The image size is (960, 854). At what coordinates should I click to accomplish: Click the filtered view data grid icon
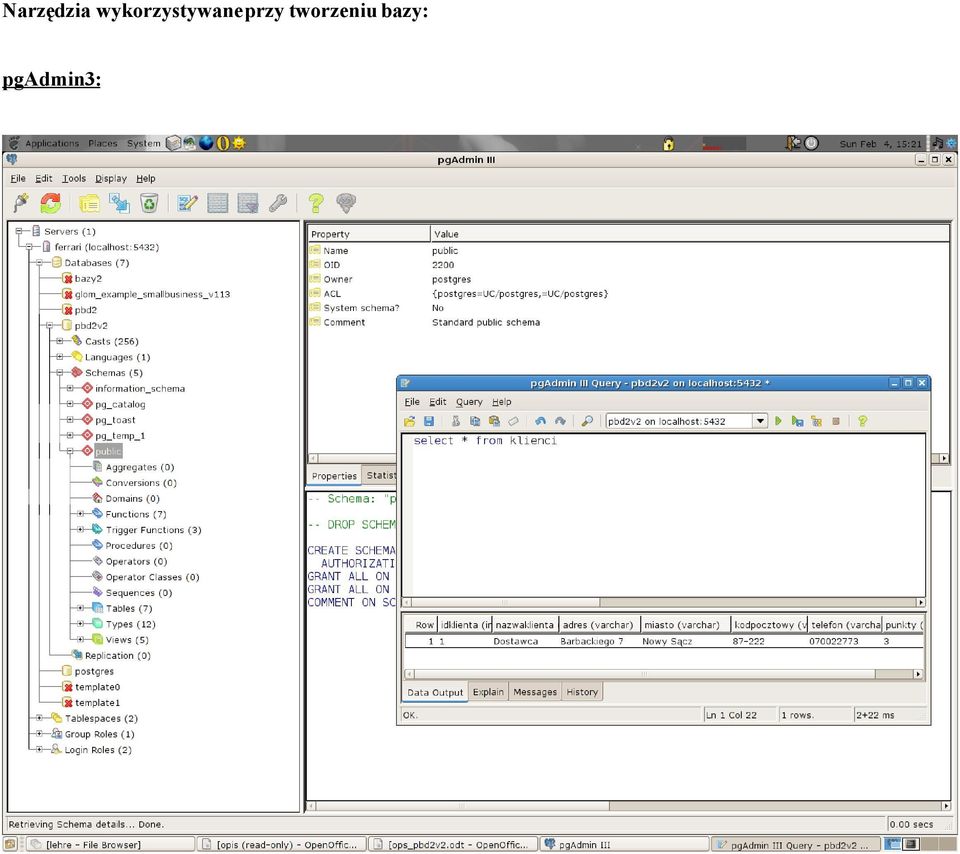(247, 203)
